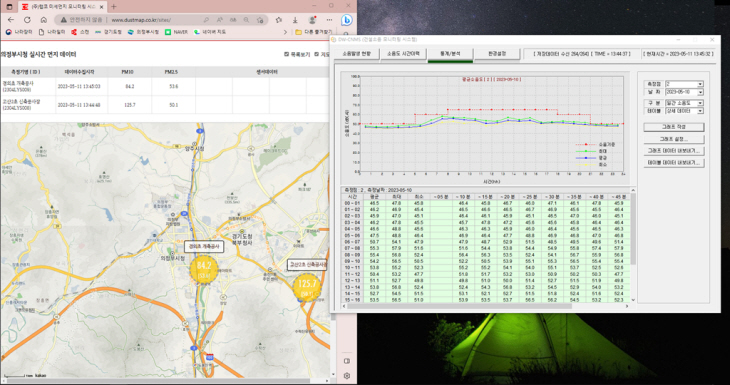Screen dimensions: 730x385
Task: Open the browser profile avatar
Action: click(x=312, y=20)
